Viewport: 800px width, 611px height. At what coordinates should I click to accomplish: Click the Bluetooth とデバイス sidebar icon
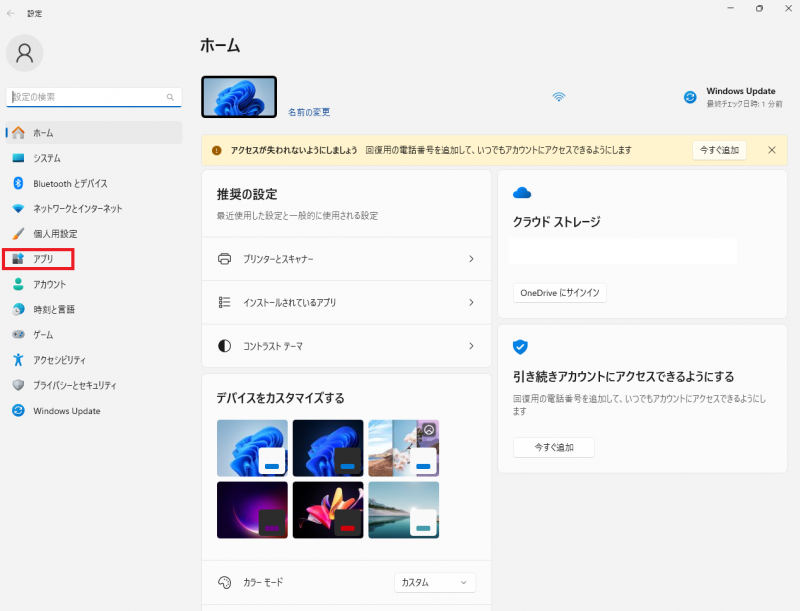coord(18,183)
